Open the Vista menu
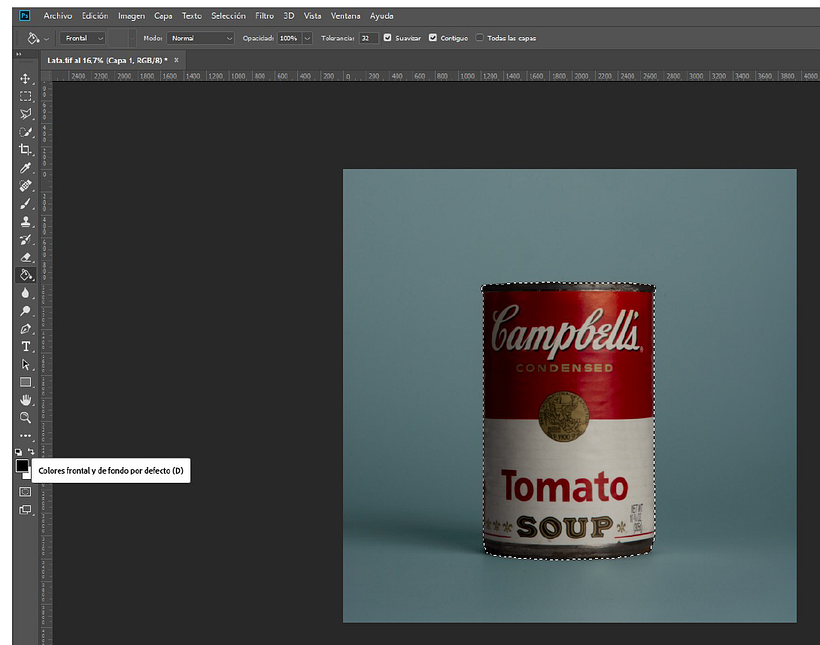 (x=312, y=16)
